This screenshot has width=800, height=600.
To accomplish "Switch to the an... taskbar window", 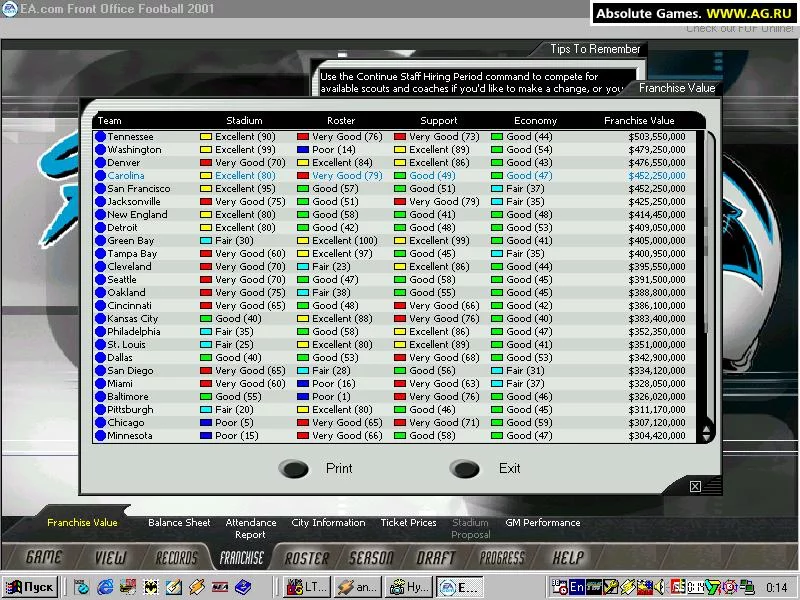I will [x=358, y=587].
